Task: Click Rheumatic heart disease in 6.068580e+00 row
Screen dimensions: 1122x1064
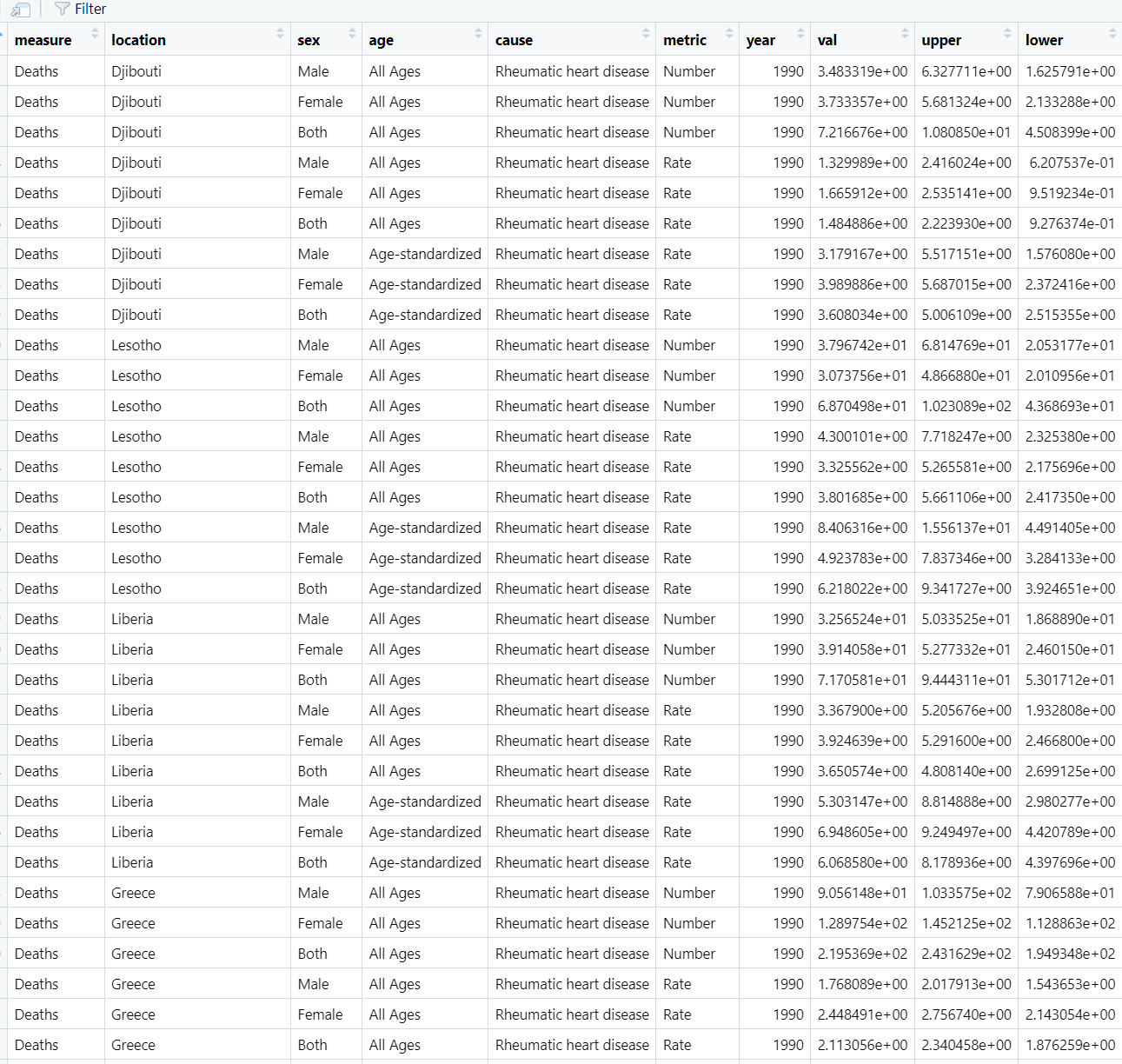Action: coord(572,862)
